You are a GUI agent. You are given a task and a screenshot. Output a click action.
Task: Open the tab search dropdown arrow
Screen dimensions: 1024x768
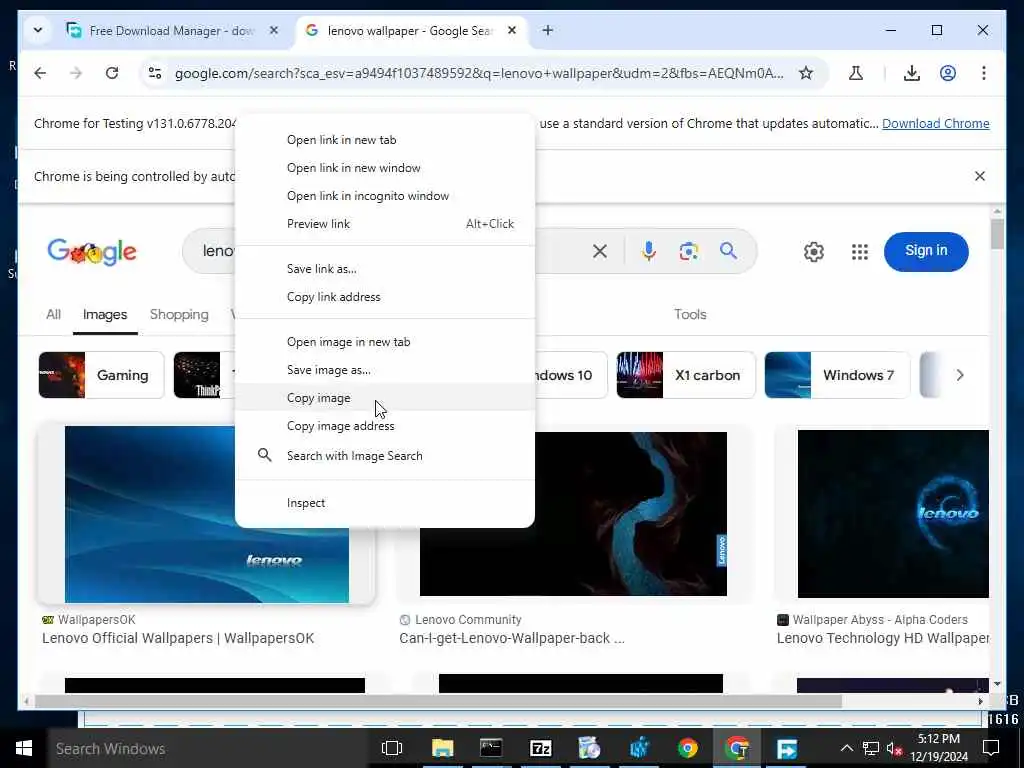[x=38, y=31]
